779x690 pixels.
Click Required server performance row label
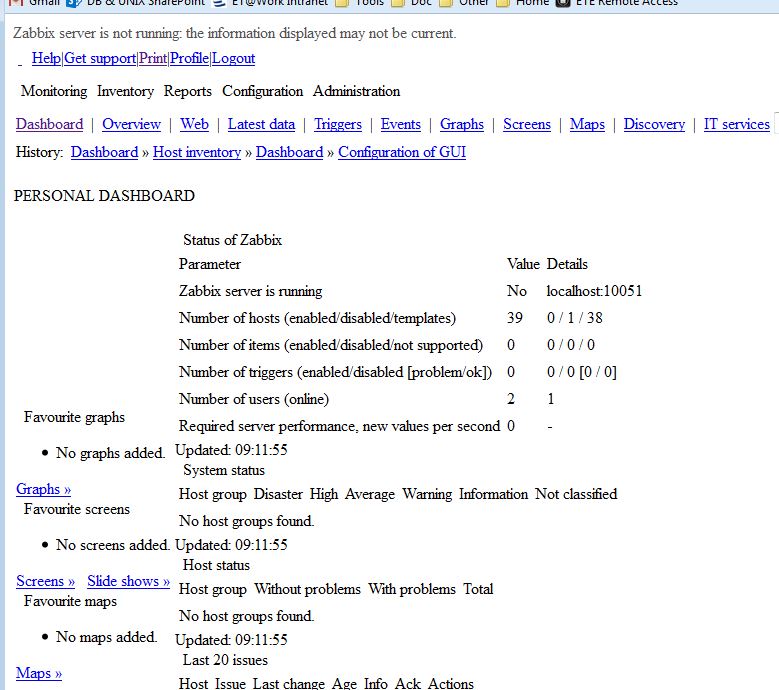(339, 426)
